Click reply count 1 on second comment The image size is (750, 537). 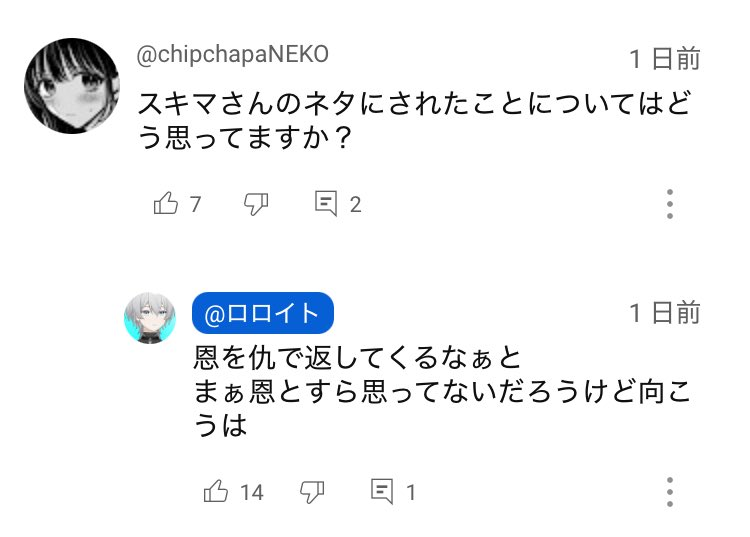410,493
